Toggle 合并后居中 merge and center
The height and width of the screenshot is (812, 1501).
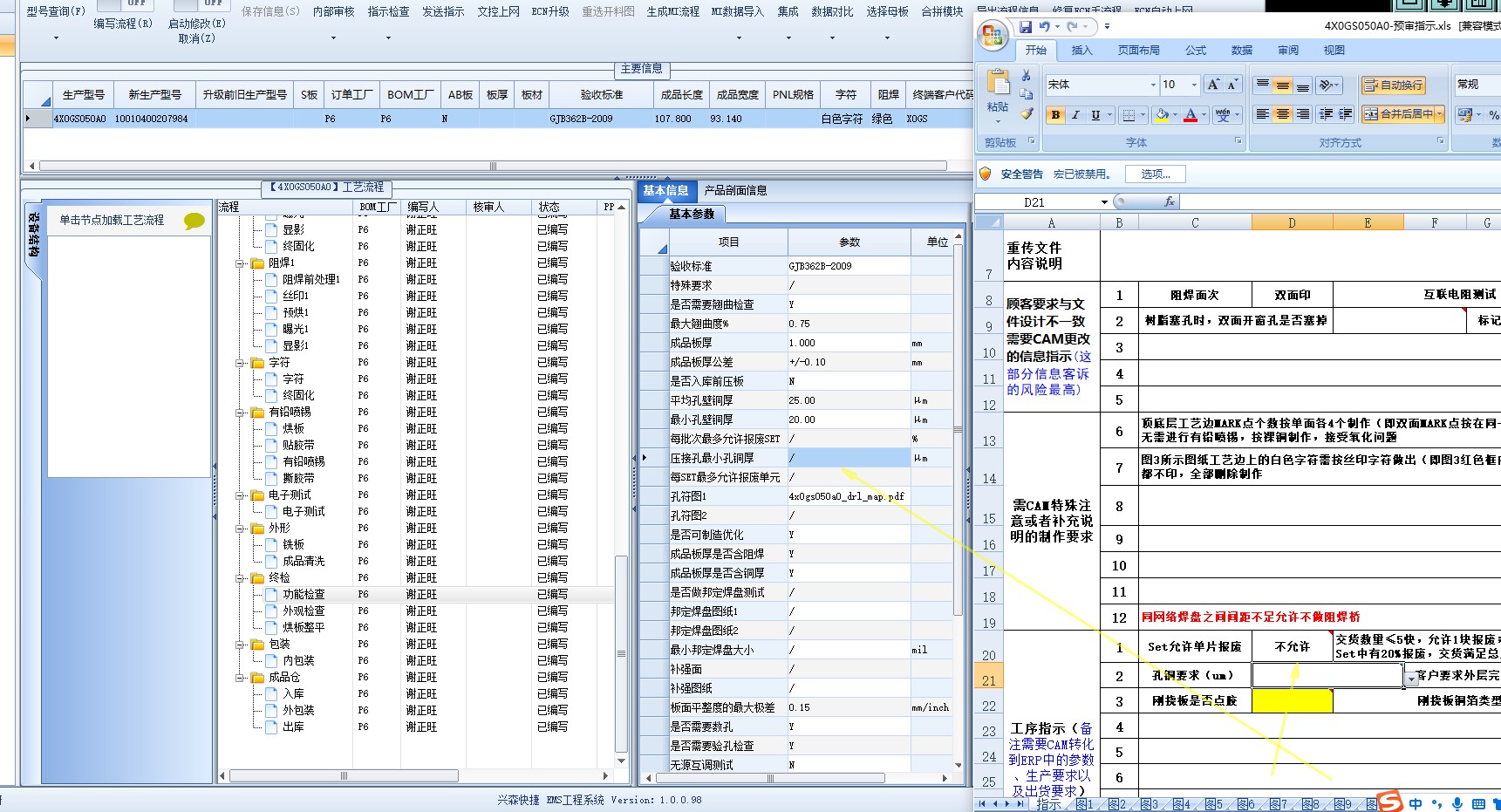pos(1398,114)
